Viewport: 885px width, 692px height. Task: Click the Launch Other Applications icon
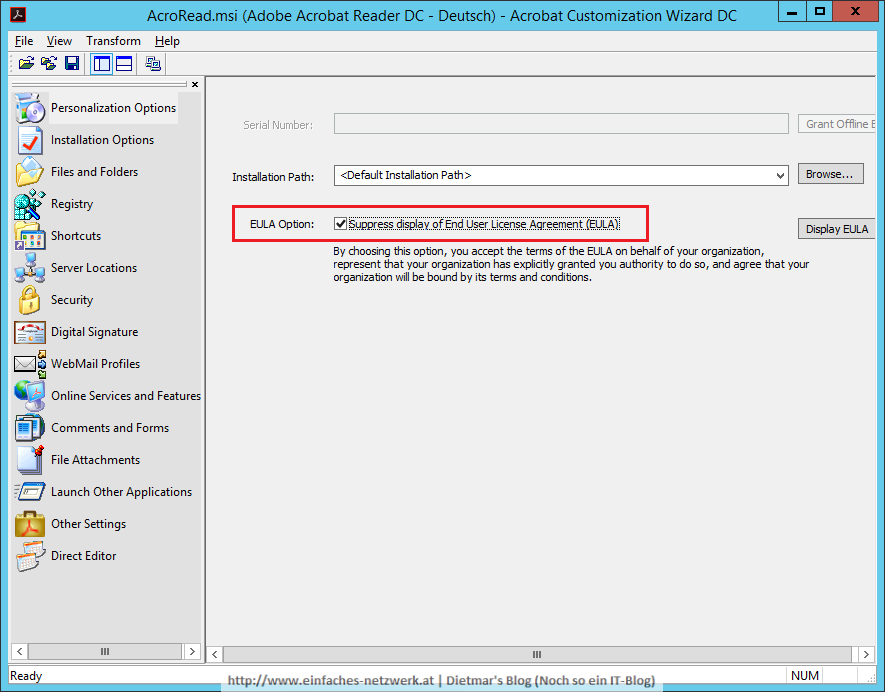[x=30, y=492]
